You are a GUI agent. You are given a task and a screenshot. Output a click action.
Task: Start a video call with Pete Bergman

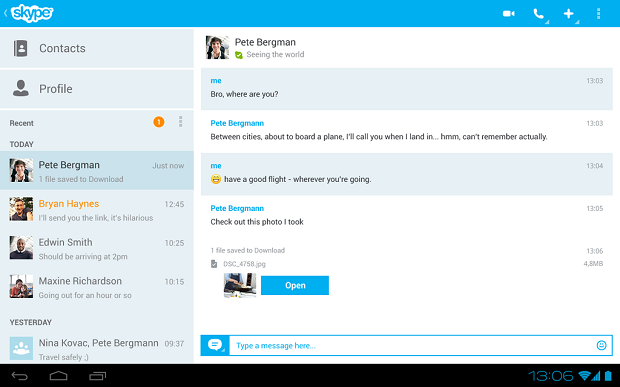(x=508, y=14)
